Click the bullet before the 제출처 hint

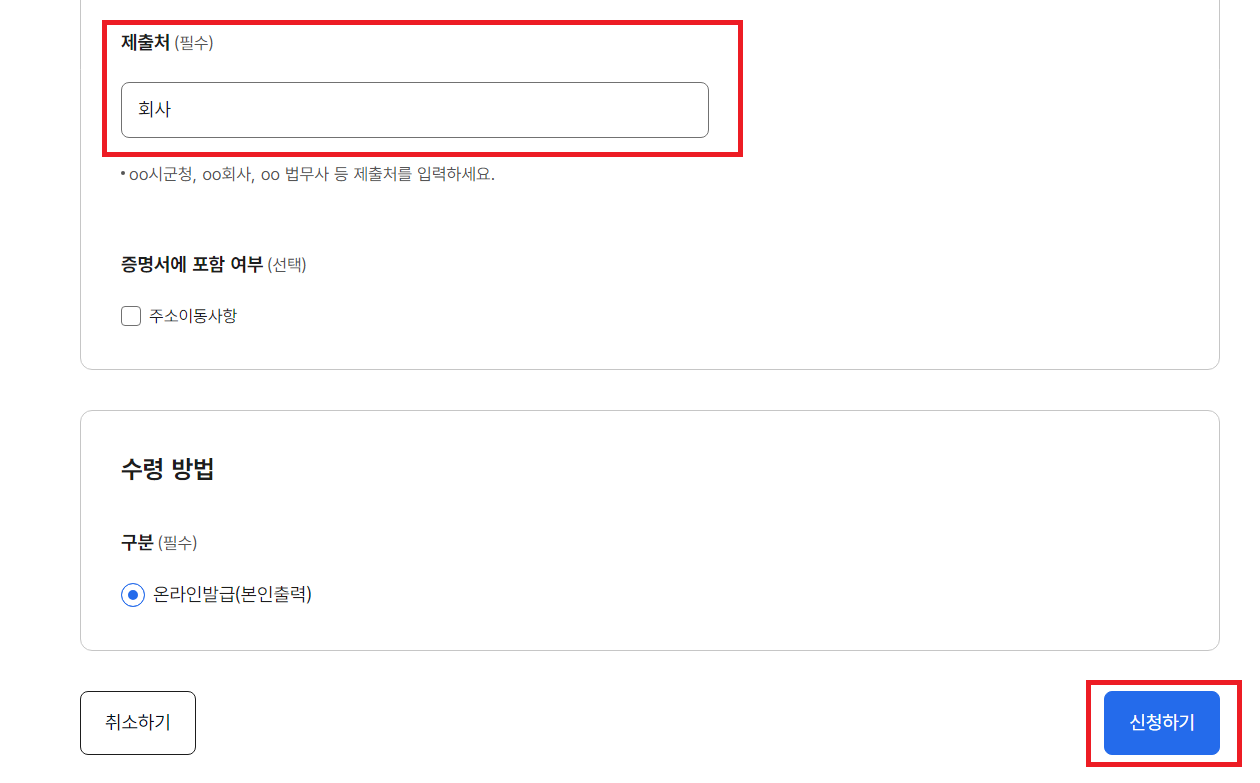[124, 175]
